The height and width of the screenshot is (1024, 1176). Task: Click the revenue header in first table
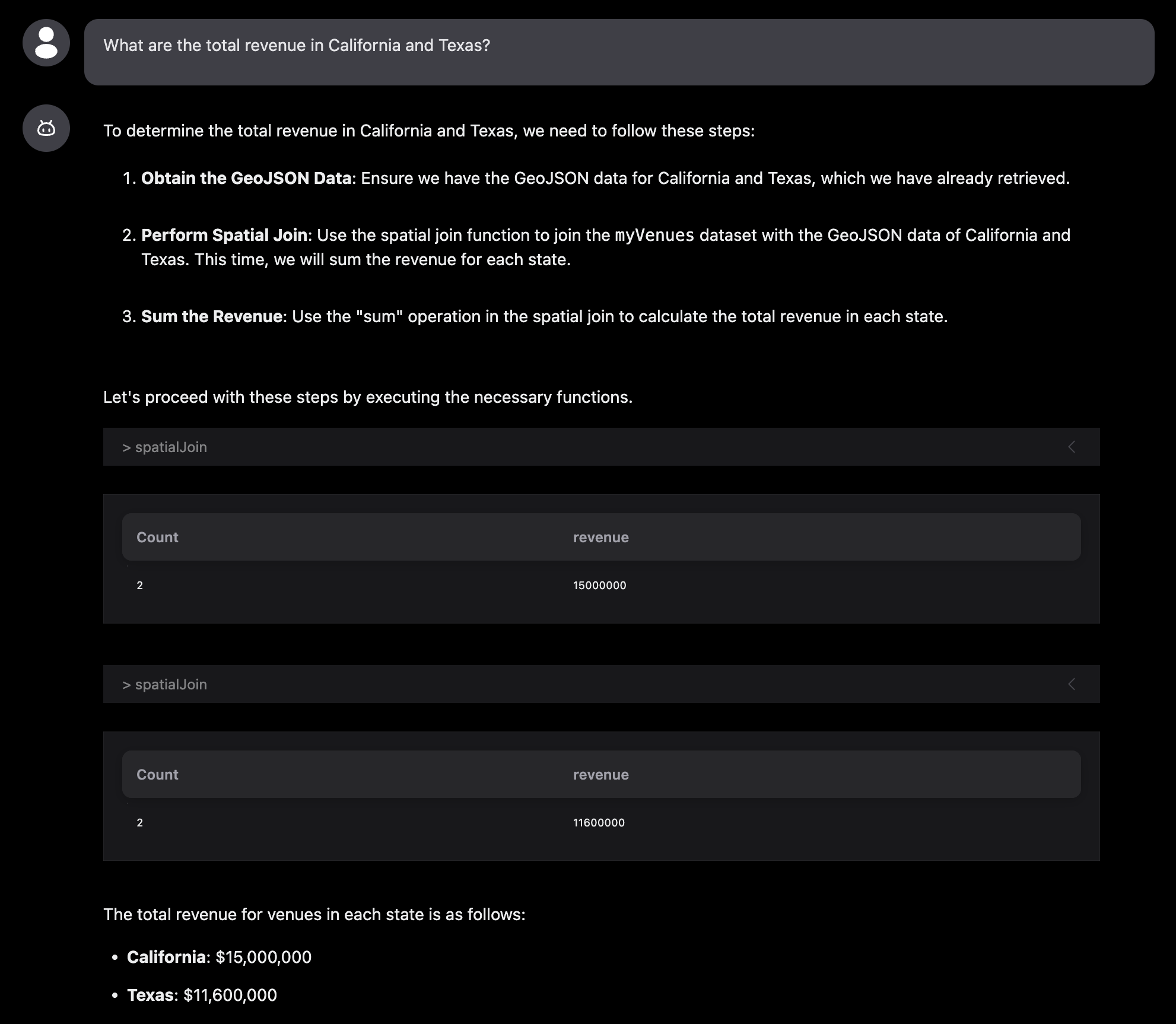tap(600, 538)
